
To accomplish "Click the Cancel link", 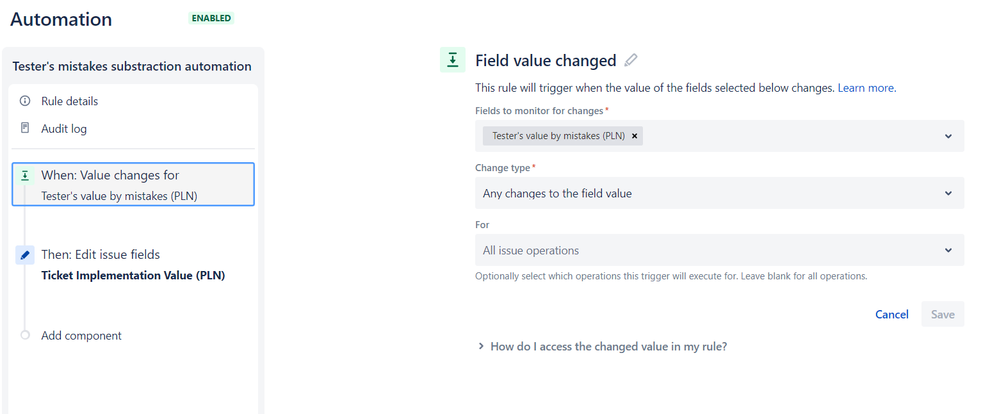I will [x=892, y=314].
